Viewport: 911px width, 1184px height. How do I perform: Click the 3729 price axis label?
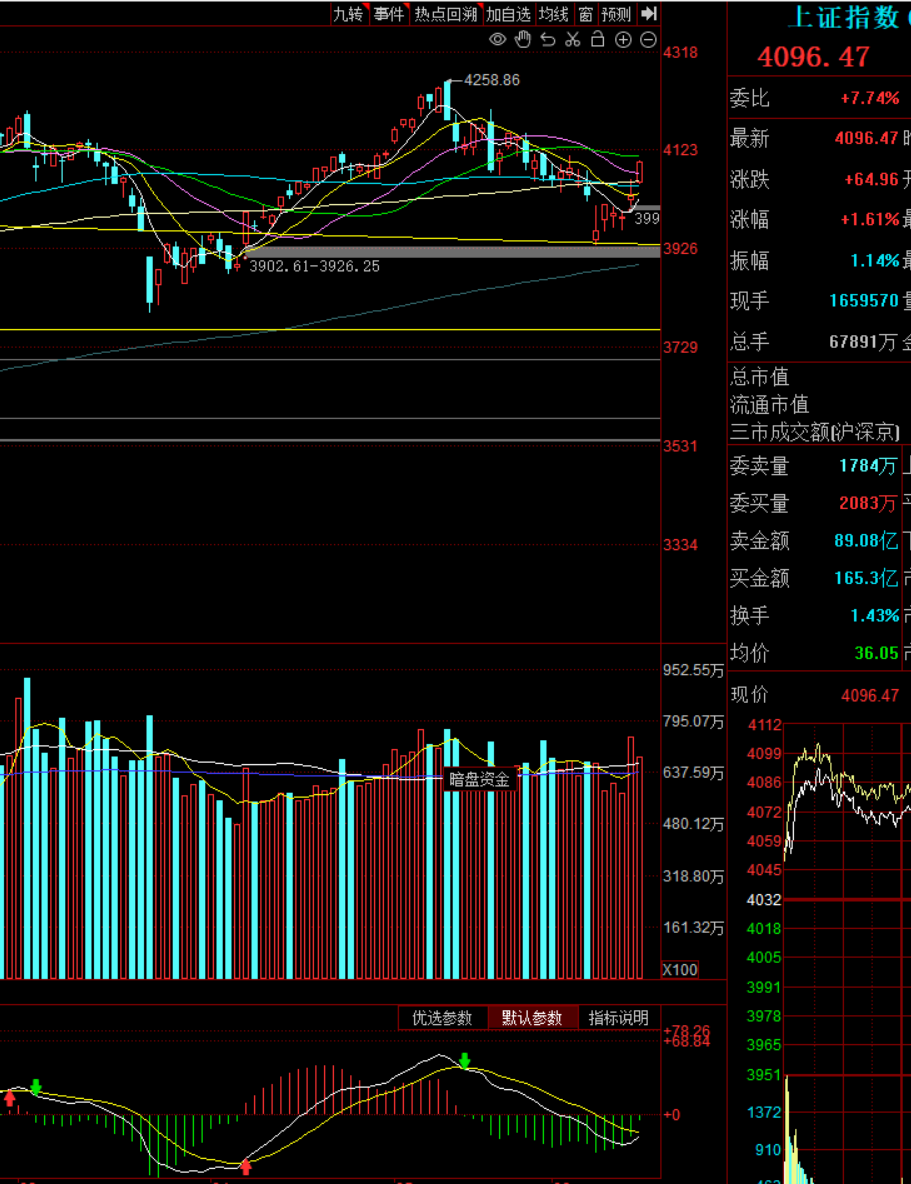[x=681, y=347]
